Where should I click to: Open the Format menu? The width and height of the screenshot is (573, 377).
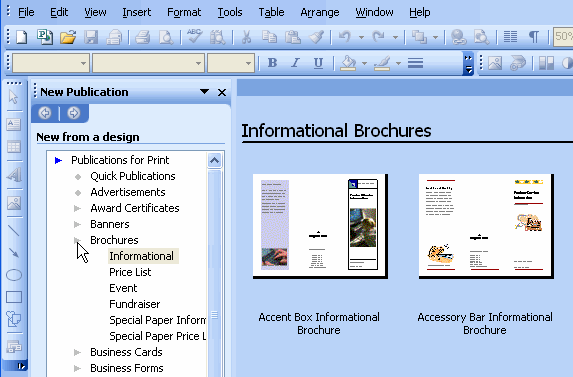(184, 12)
